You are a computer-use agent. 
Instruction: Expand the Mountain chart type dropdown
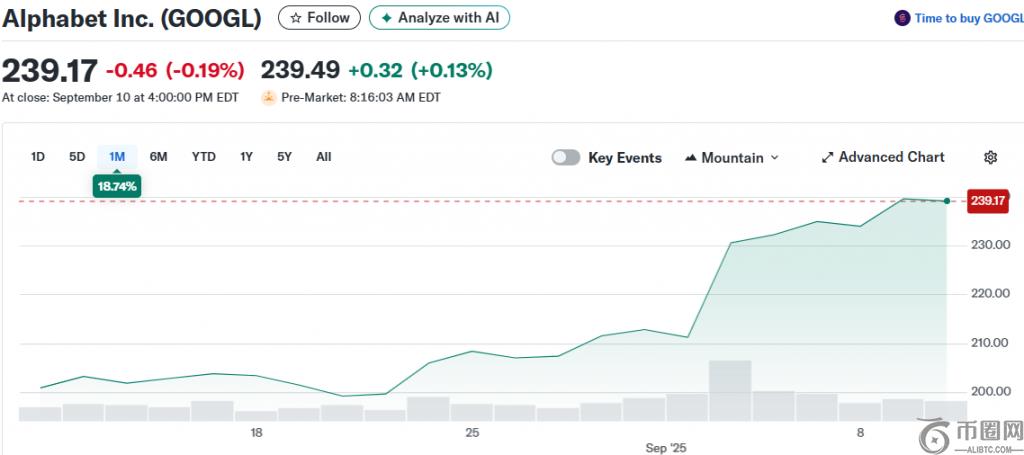[732, 157]
